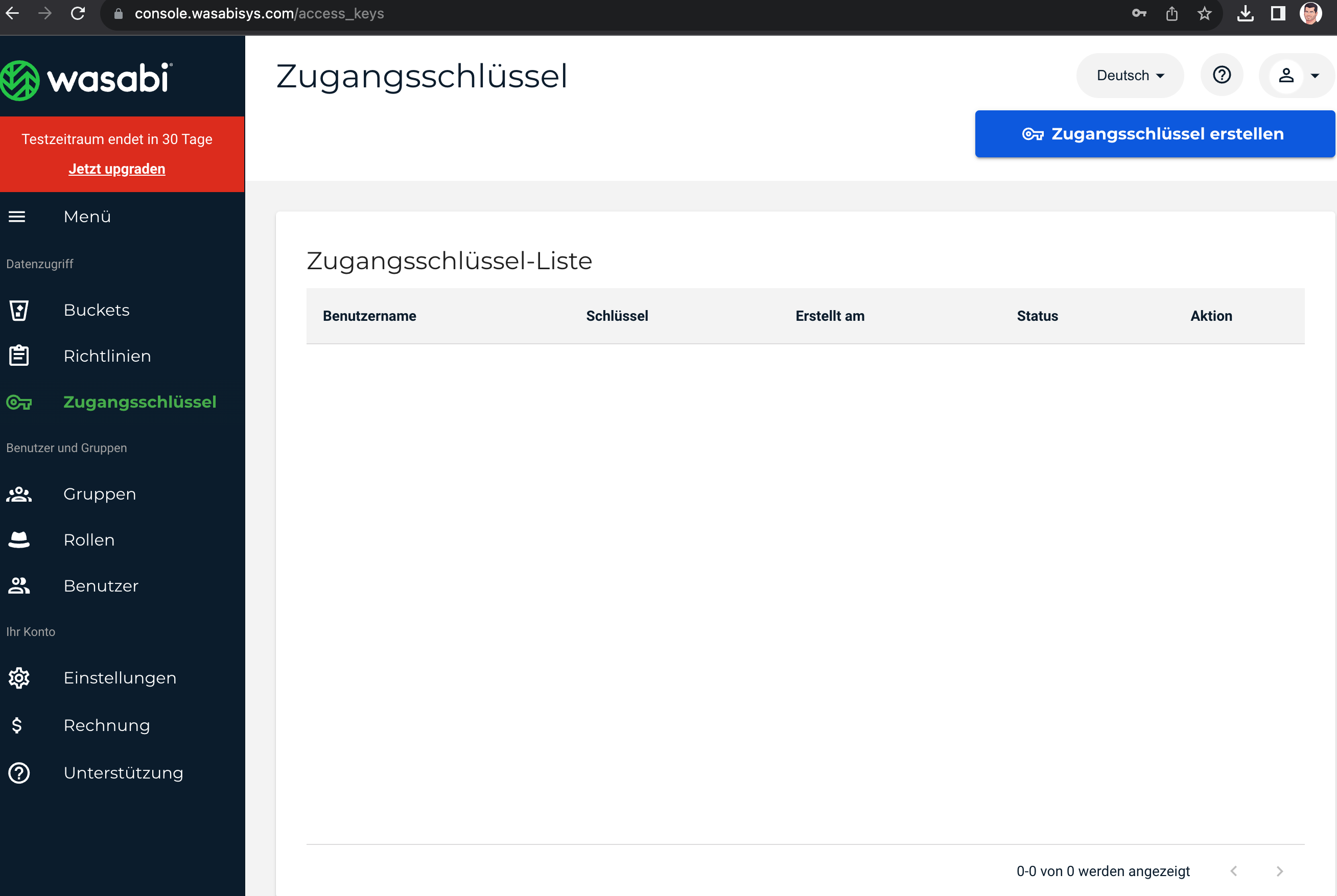Click the Jetzt upgraden link
The width and height of the screenshot is (1337, 896).
pyautogui.click(x=116, y=169)
